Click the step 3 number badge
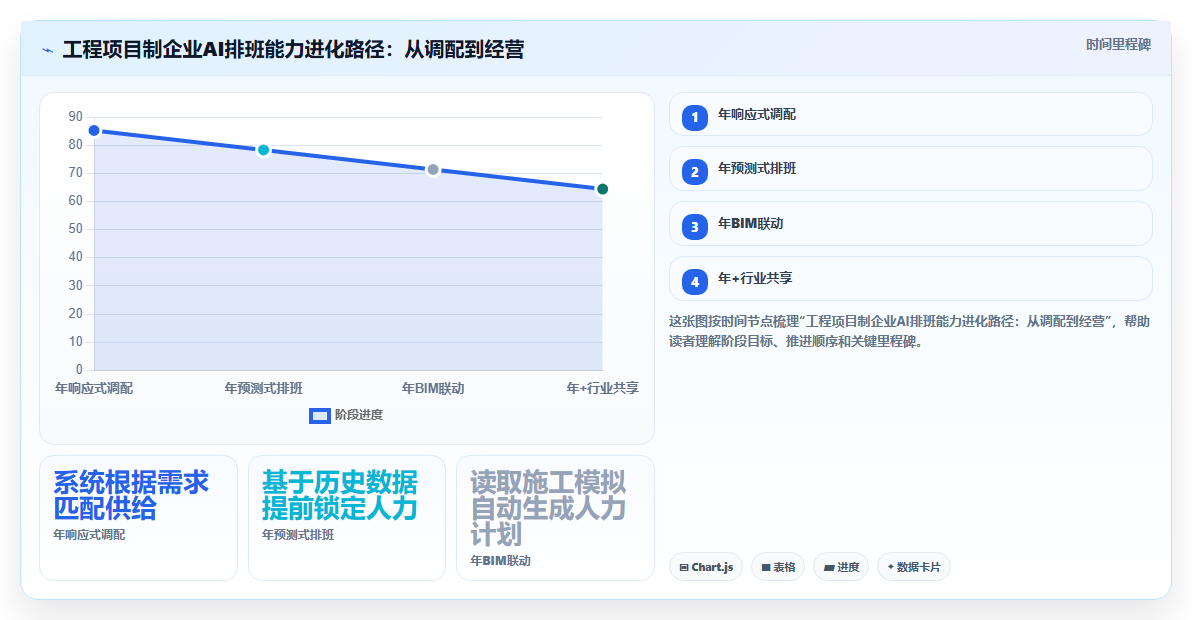Image resolution: width=1192 pixels, height=620 pixels. tap(695, 227)
